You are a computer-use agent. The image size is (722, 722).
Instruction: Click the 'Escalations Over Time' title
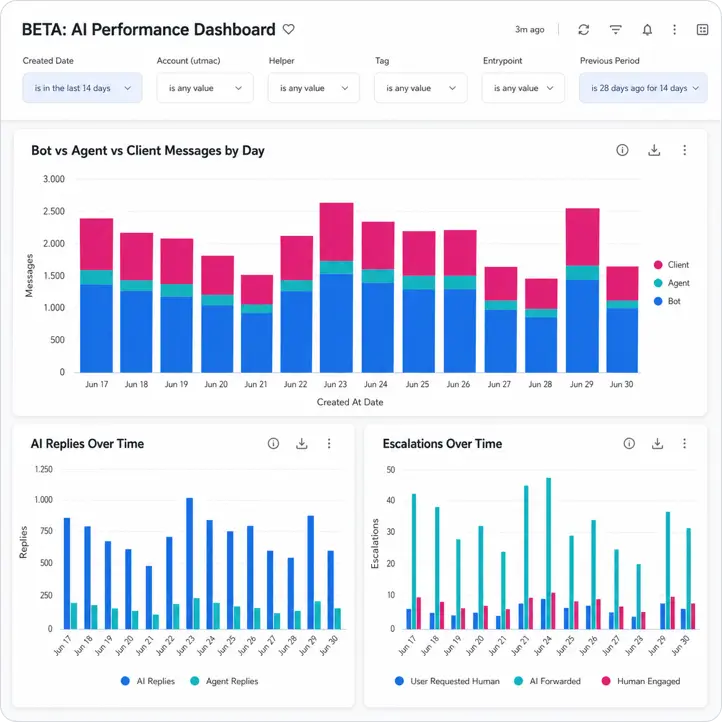pyautogui.click(x=442, y=443)
